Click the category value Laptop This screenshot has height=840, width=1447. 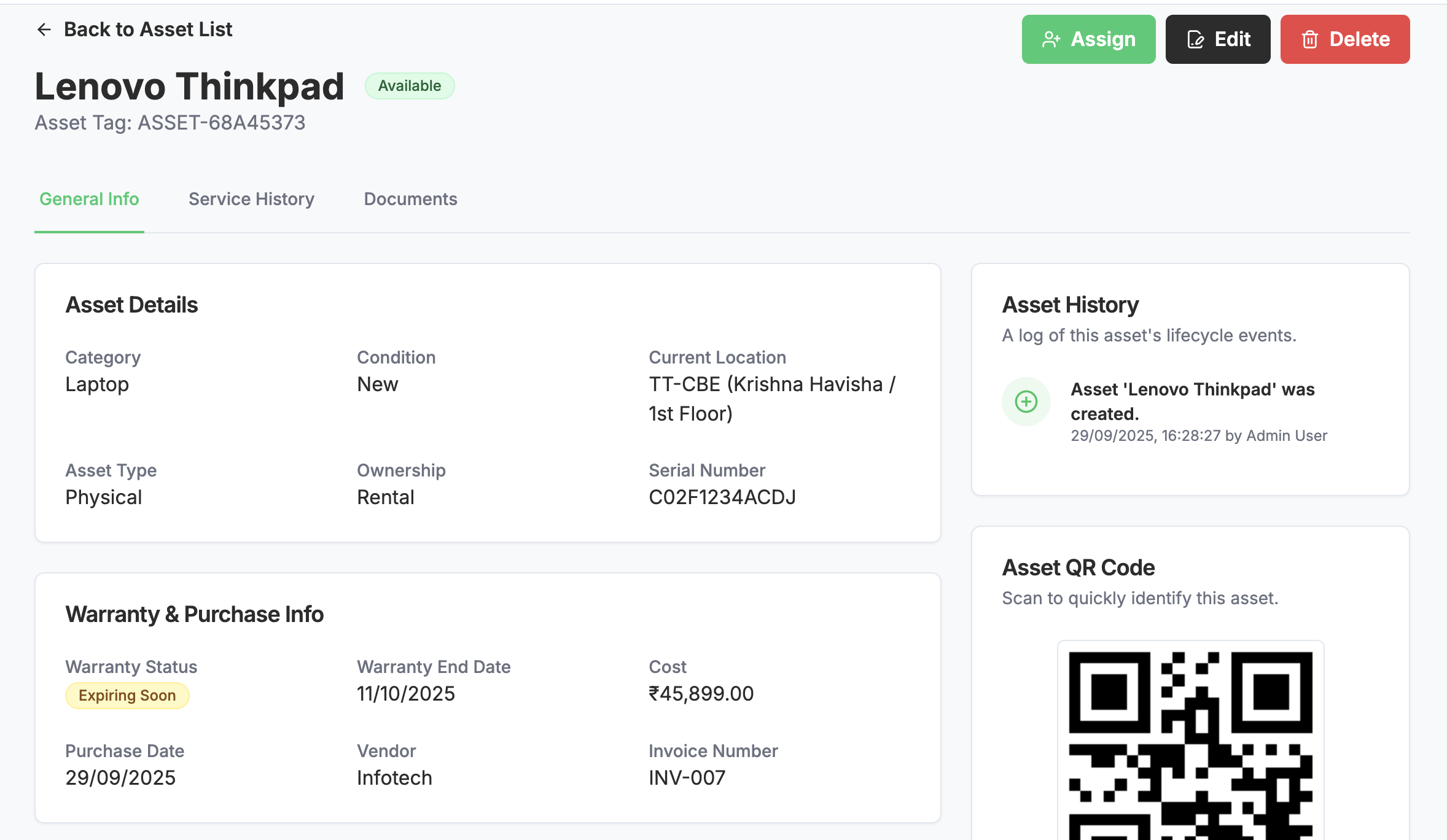click(97, 384)
